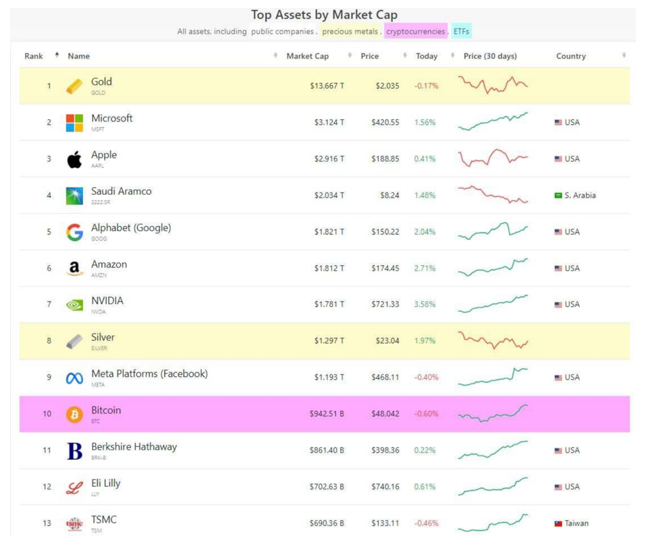
Task: Sort table by Country column header
Action: point(571,56)
